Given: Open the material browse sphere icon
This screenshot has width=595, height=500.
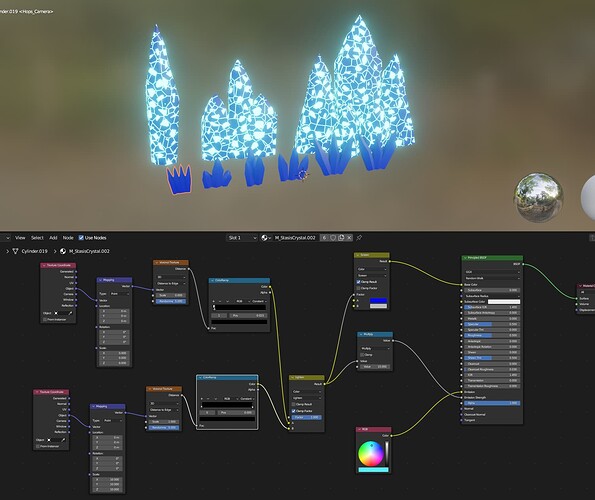Looking at the screenshot, I should [x=266, y=238].
